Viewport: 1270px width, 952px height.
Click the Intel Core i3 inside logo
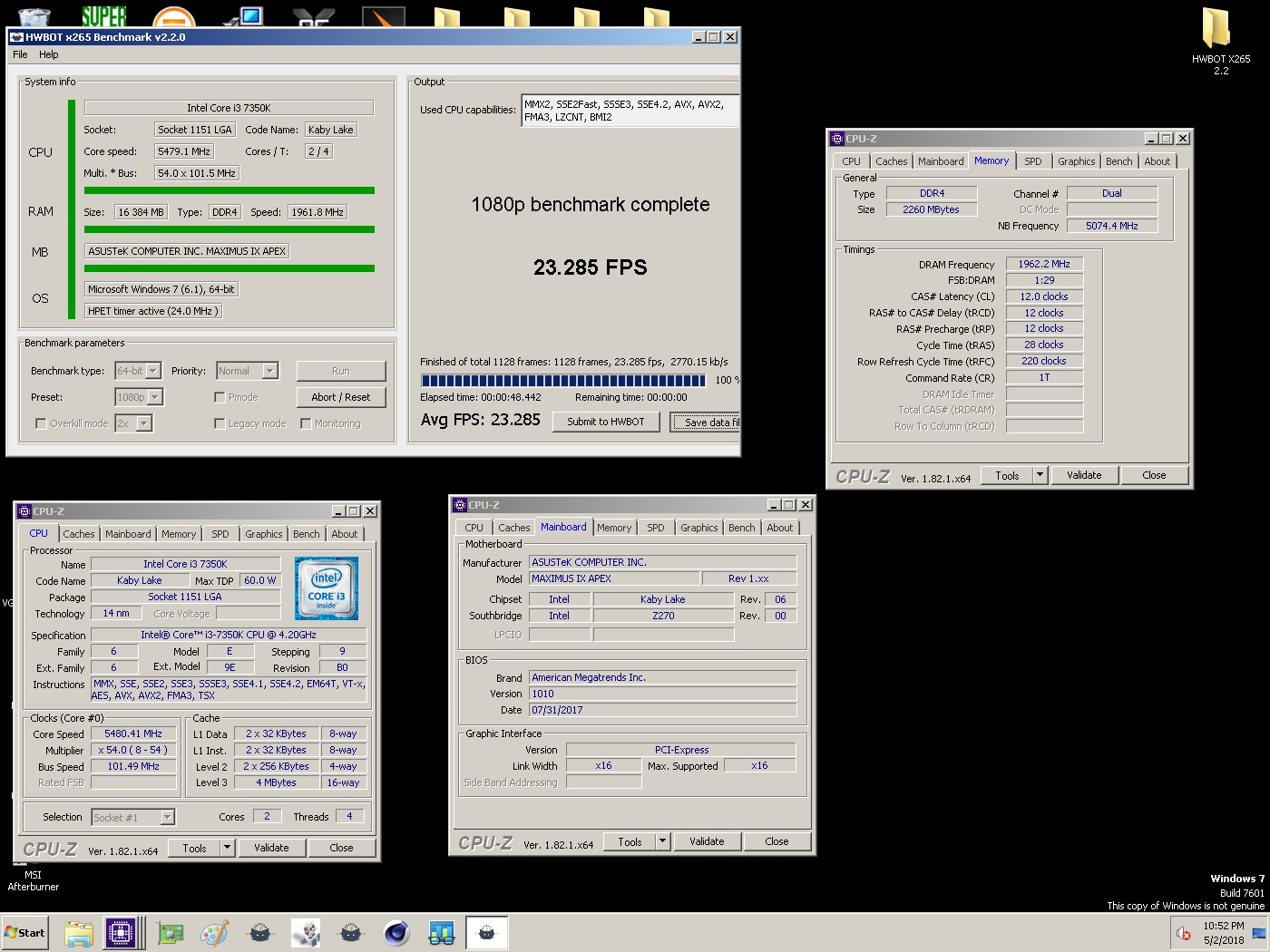pyautogui.click(x=327, y=588)
